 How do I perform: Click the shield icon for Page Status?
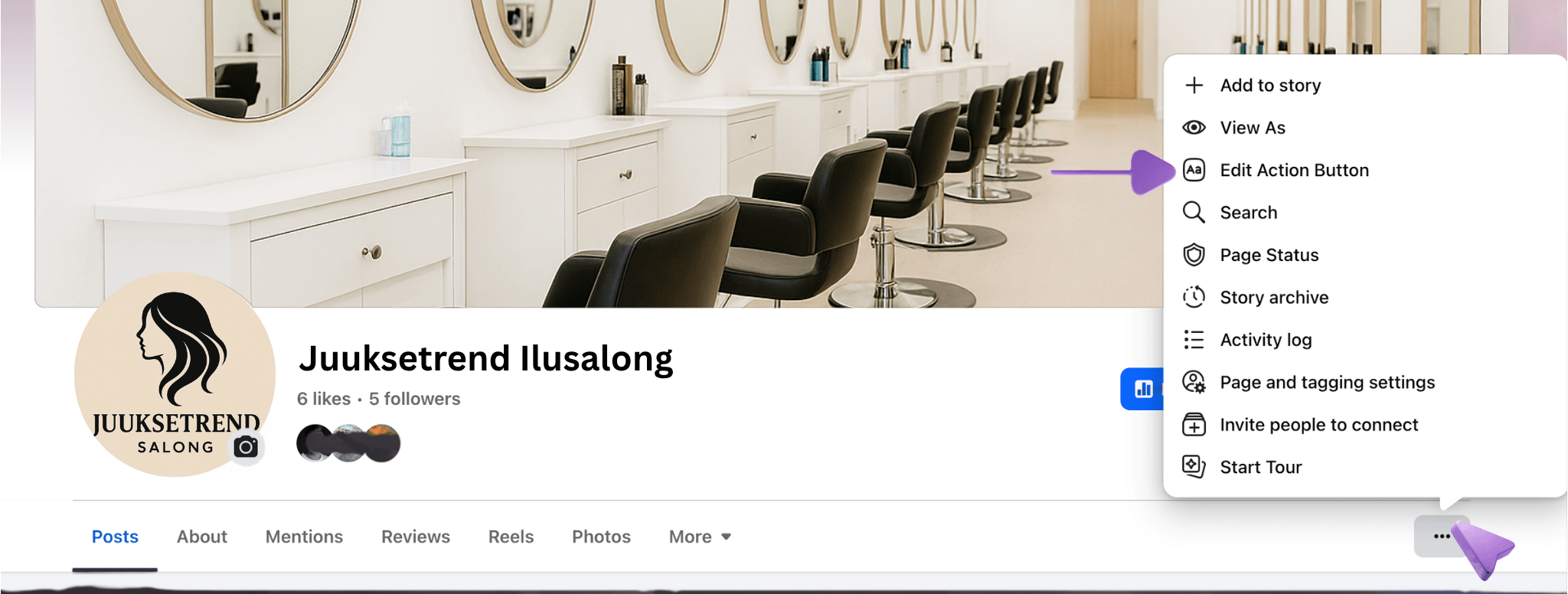tap(1194, 255)
